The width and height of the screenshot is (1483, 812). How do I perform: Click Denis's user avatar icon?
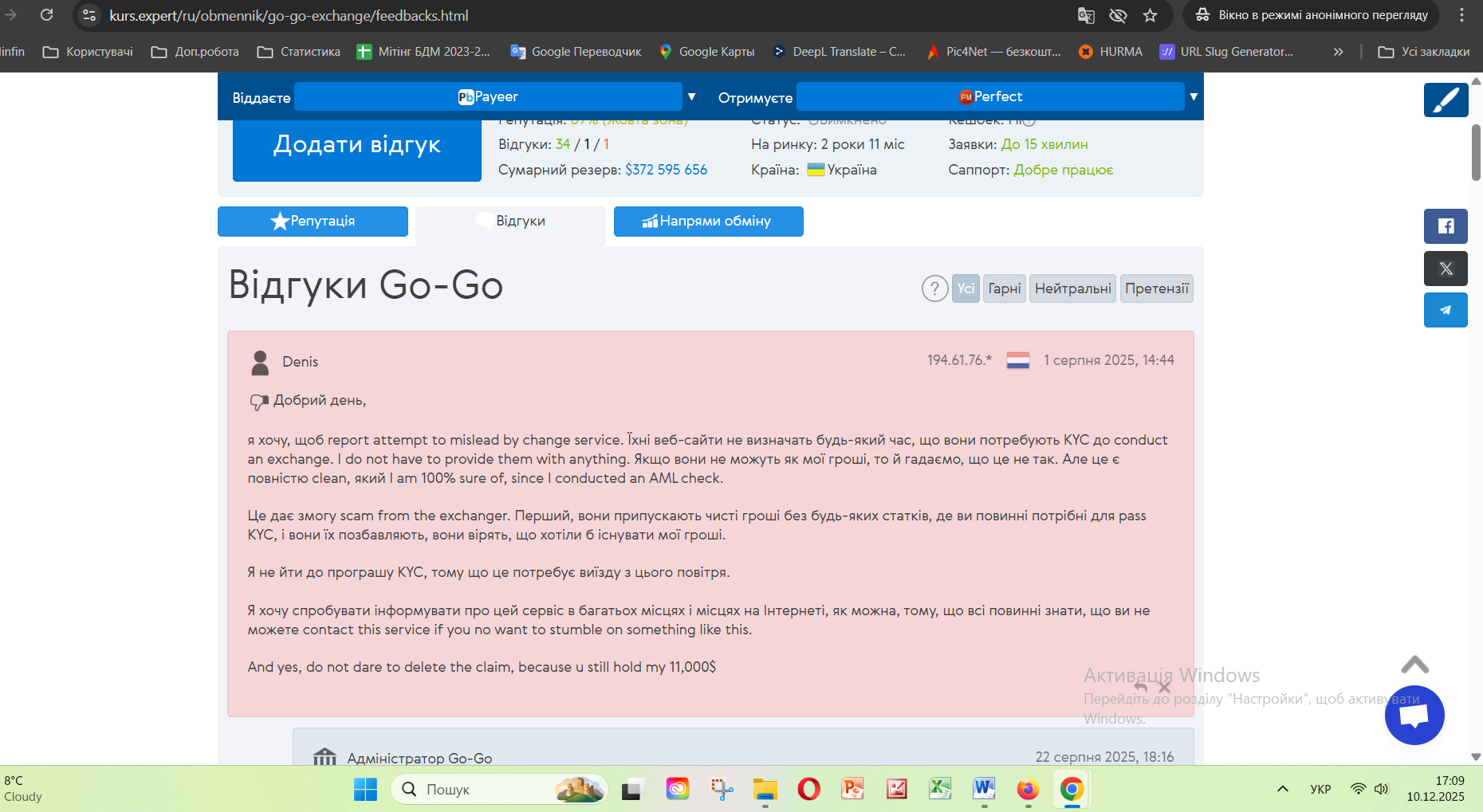pyautogui.click(x=260, y=363)
